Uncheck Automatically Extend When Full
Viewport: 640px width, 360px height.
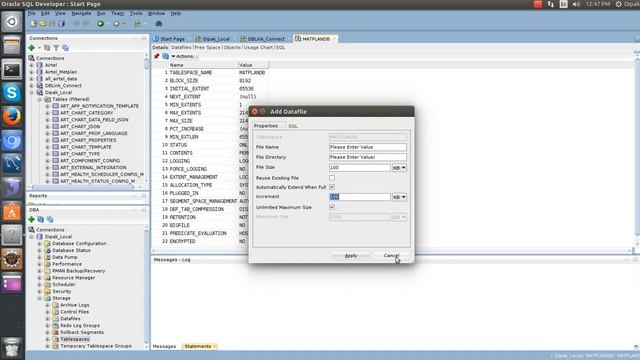[332, 187]
